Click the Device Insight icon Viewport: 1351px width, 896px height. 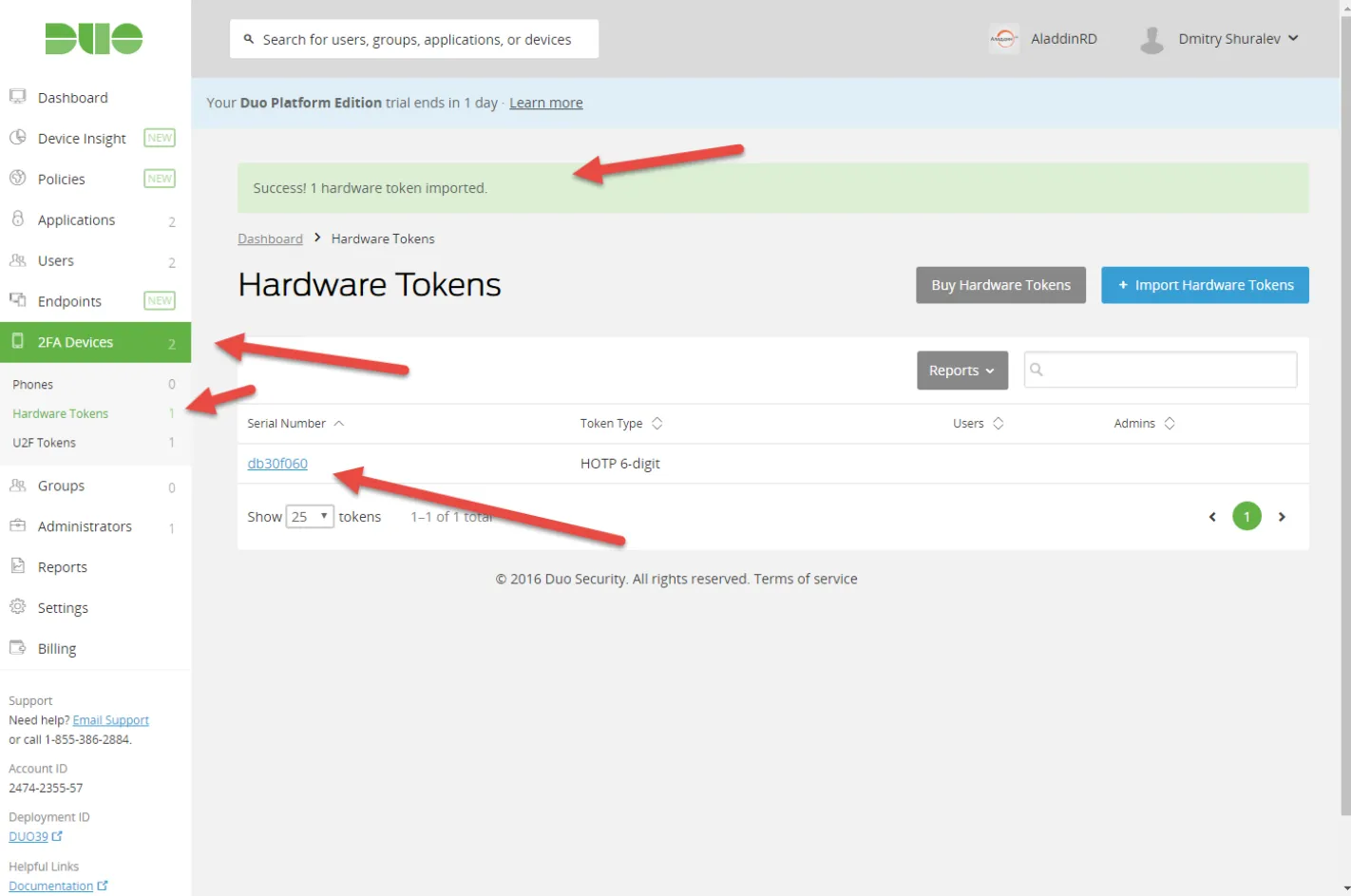click(17, 138)
